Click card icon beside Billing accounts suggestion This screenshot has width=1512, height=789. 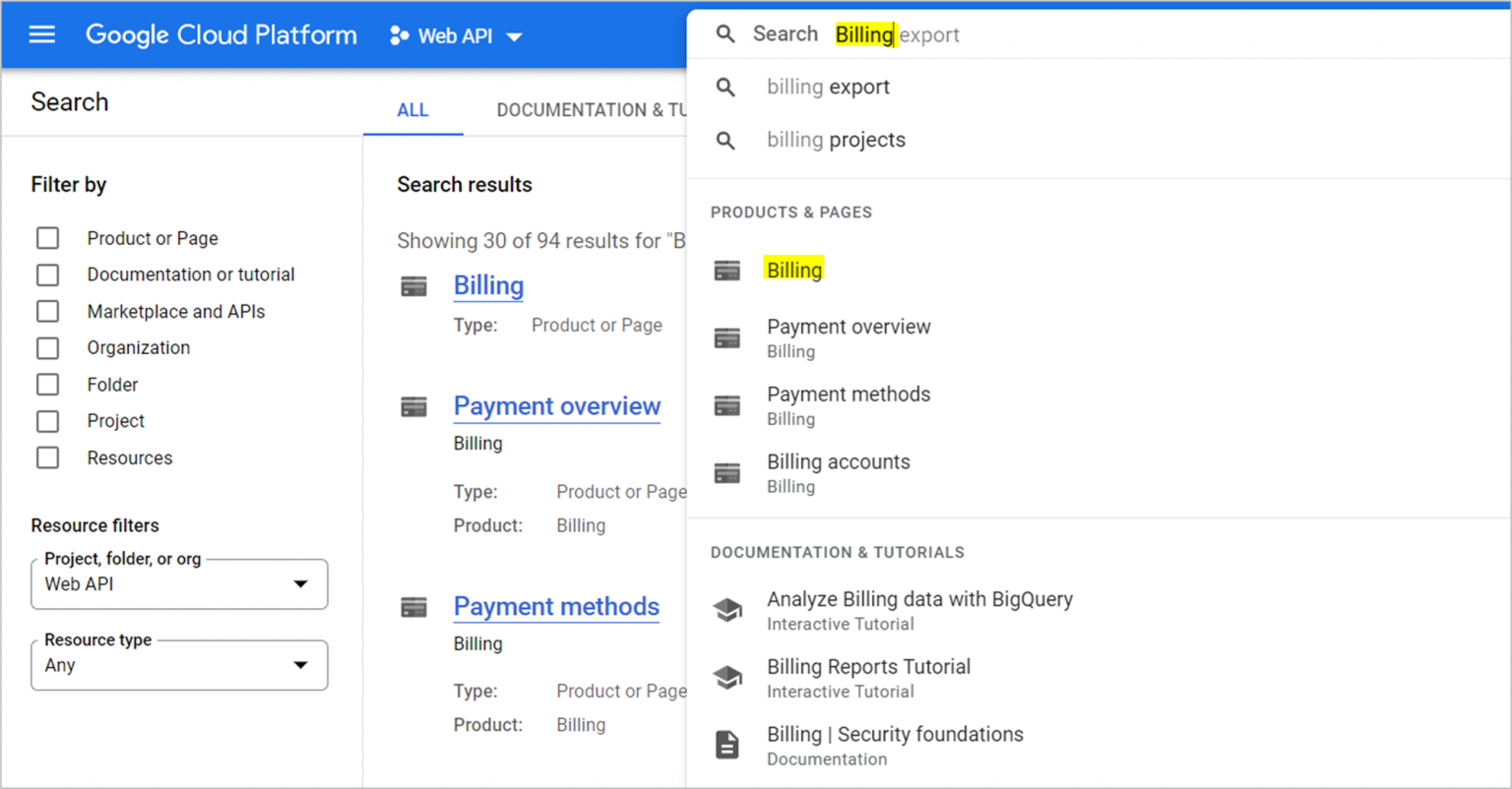pyautogui.click(x=727, y=473)
